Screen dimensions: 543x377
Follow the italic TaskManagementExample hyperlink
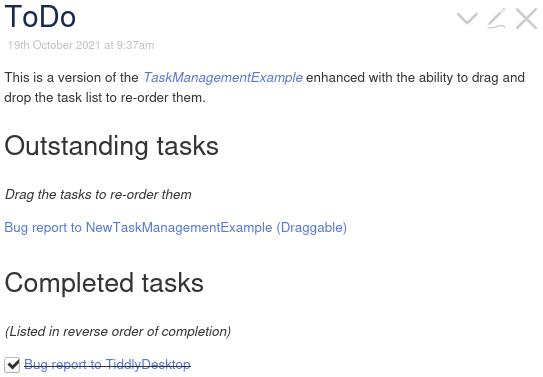point(223,78)
